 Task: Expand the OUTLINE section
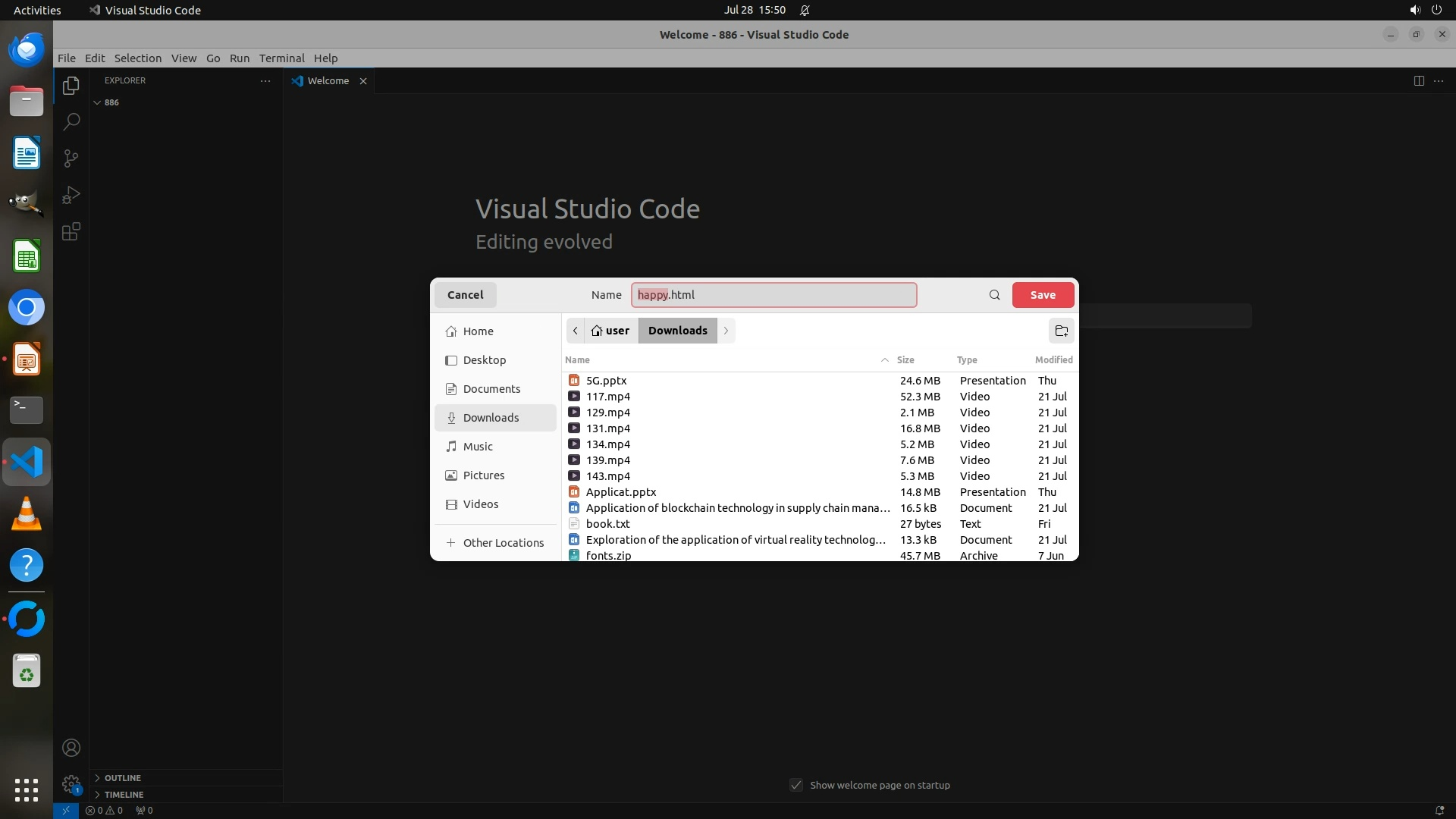pyautogui.click(x=122, y=777)
